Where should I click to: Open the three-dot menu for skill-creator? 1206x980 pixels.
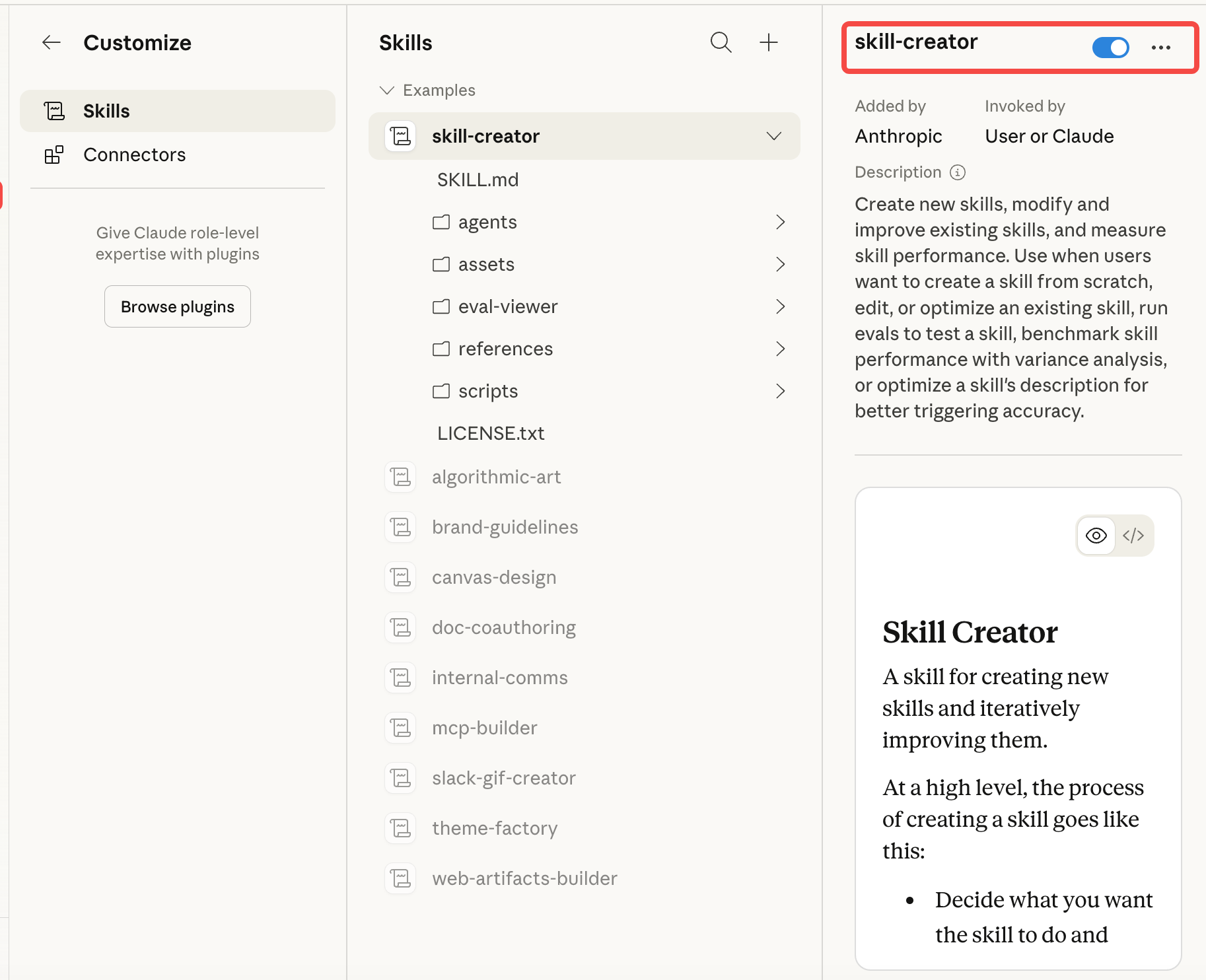1160,48
